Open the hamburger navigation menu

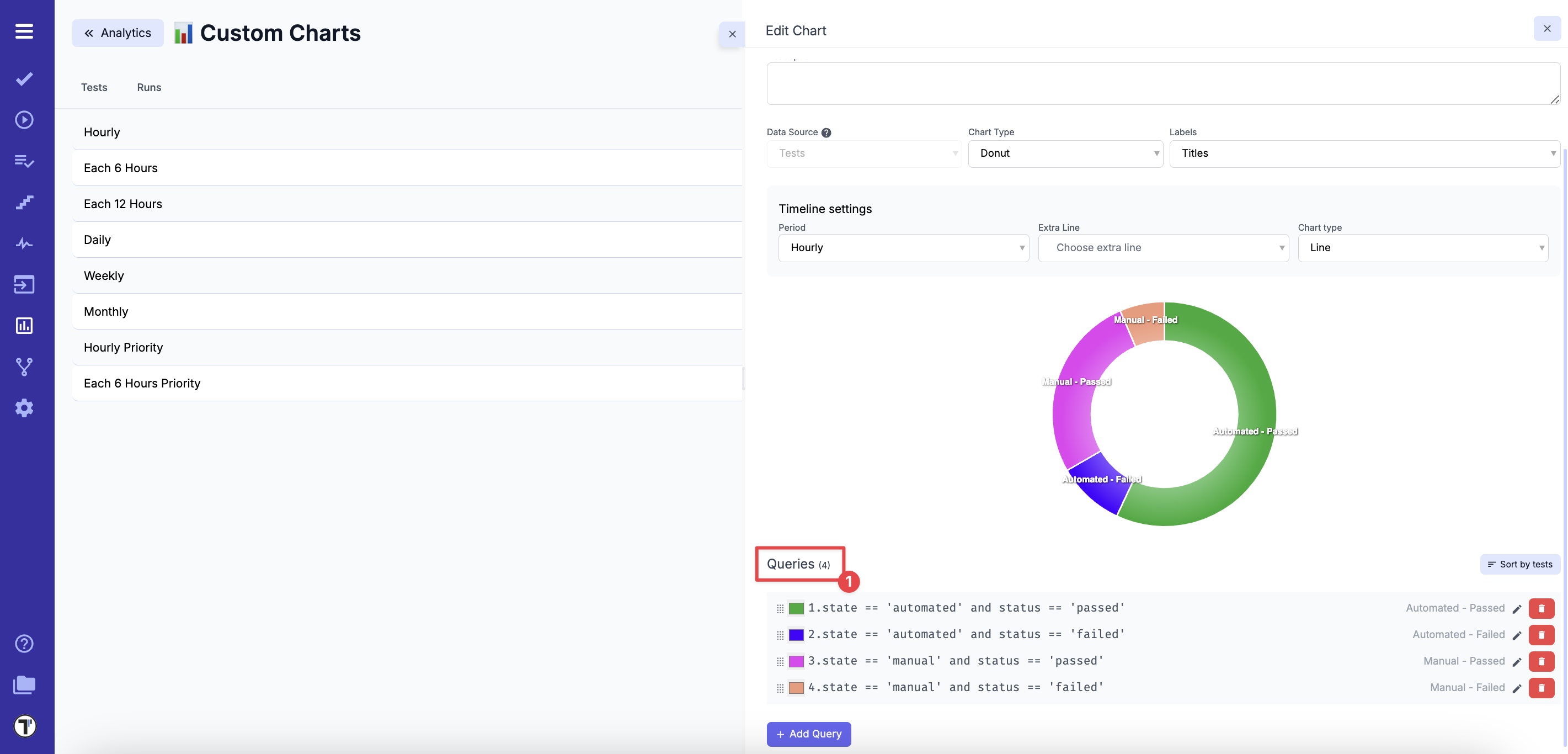click(x=24, y=30)
